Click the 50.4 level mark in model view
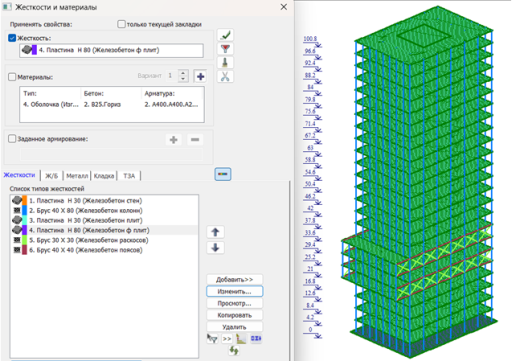This screenshot has height=361, width=528. tap(310, 184)
